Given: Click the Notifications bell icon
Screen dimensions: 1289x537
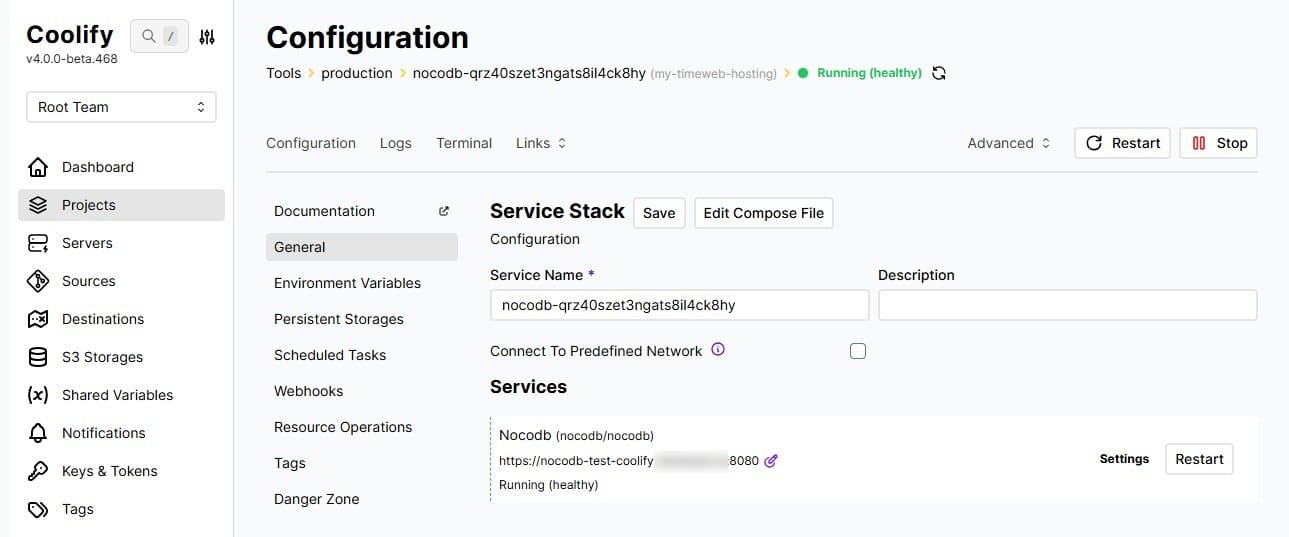Looking at the screenshot, I should 38,433.
